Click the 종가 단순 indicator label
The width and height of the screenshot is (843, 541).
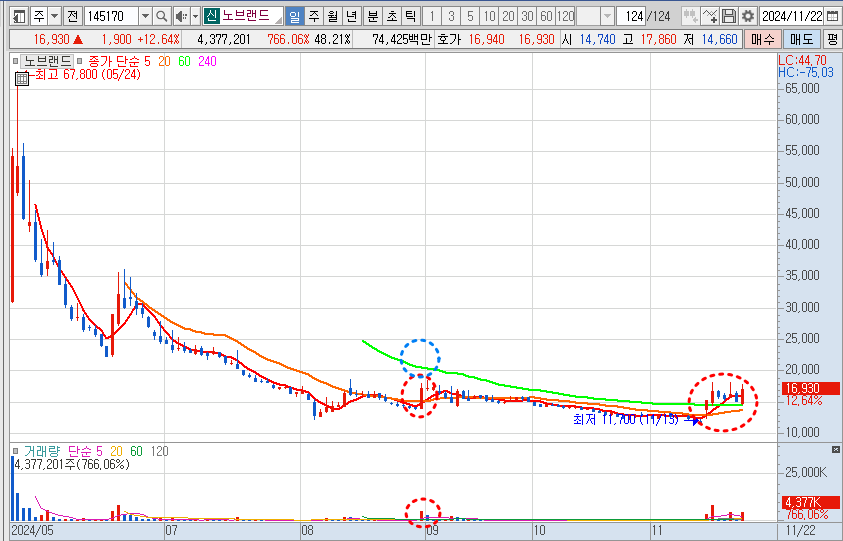coord(113,61)
